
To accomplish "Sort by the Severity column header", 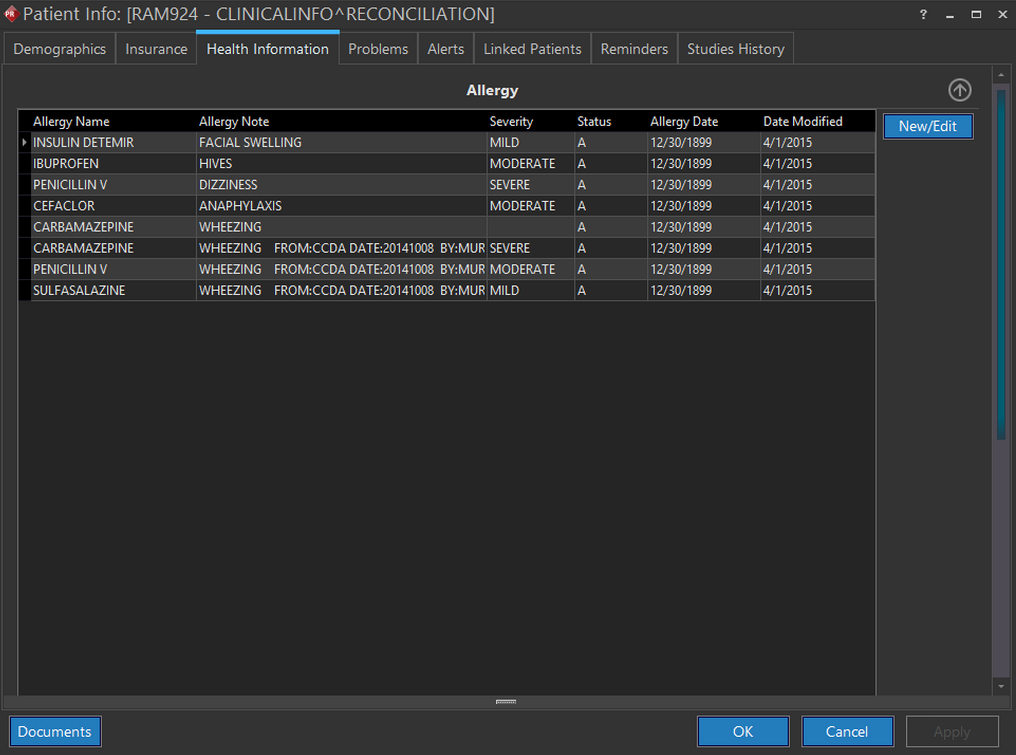I will [511, 121].
